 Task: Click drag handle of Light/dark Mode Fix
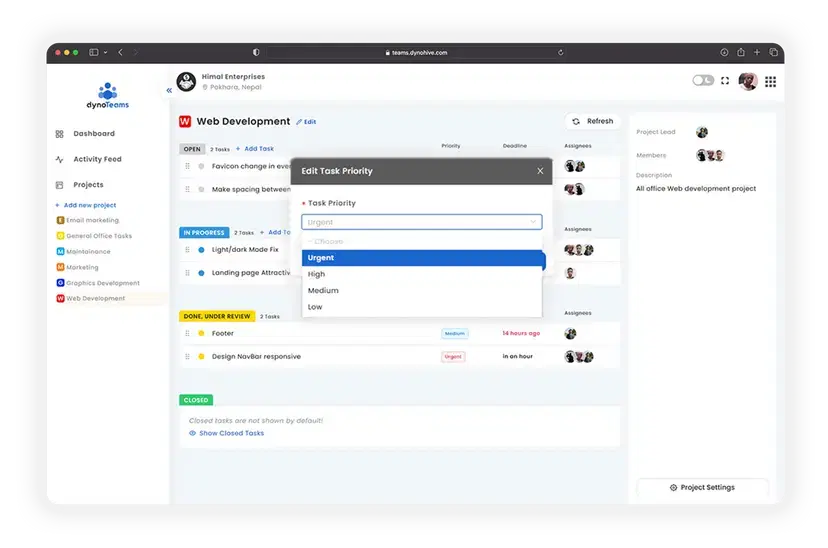tap(187, 250)
